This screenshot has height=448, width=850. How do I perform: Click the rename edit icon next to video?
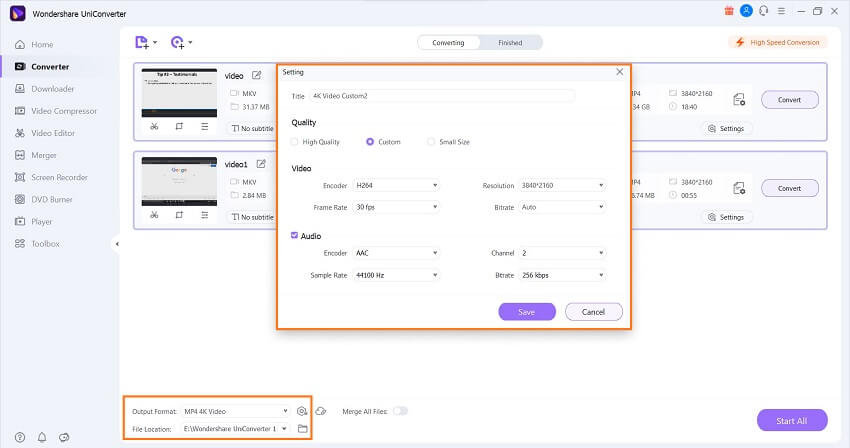tap(256, 75)
